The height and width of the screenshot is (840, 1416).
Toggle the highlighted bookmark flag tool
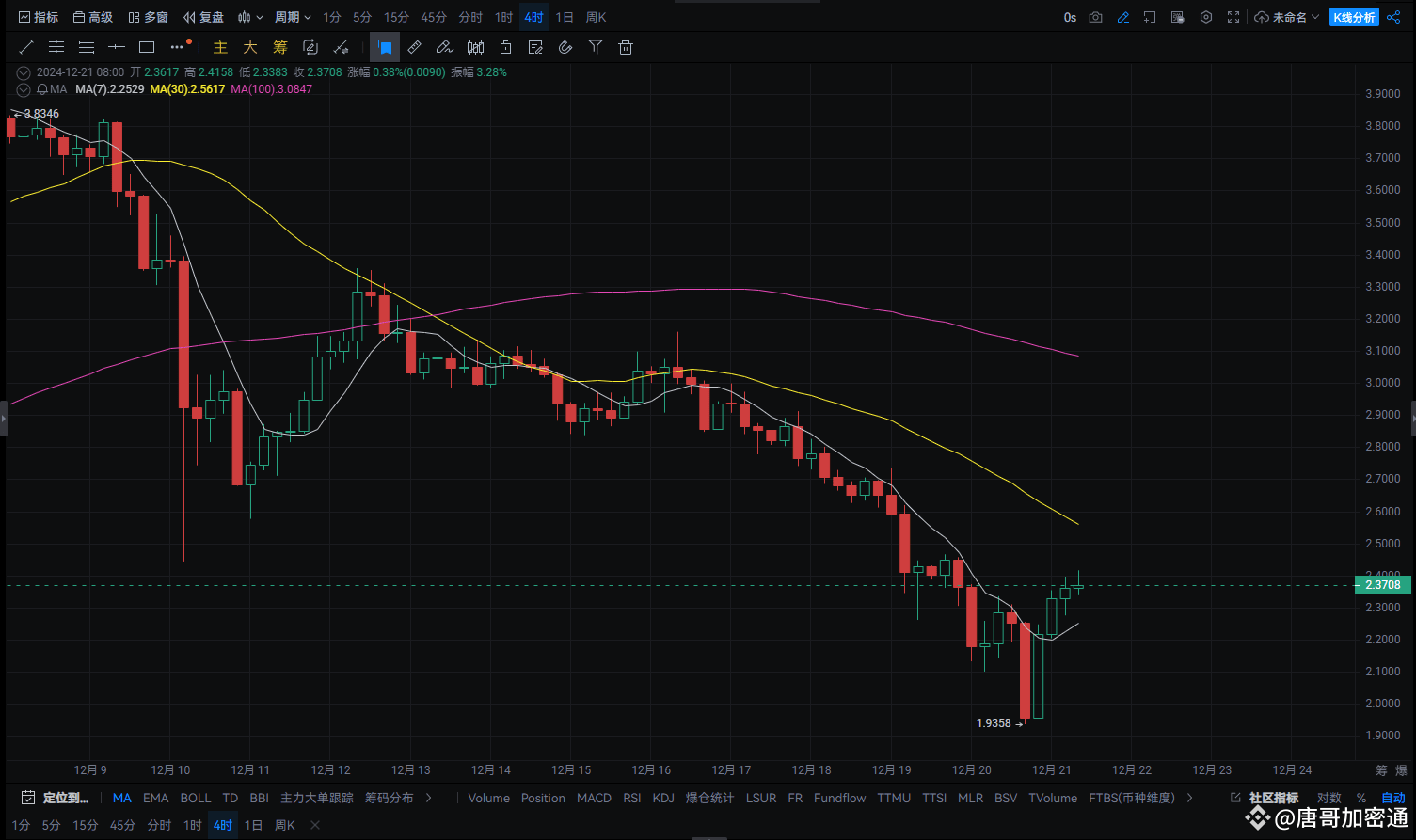point(385,47)
